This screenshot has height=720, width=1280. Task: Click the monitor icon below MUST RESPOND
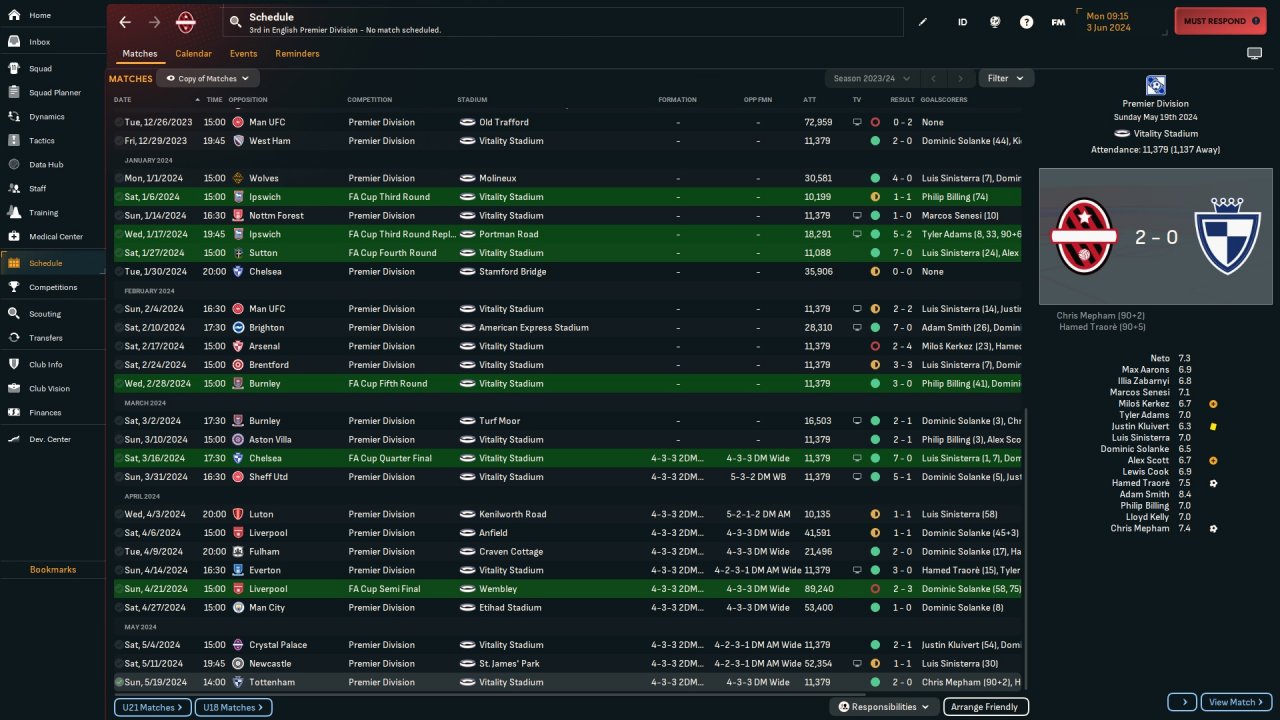click(1254, 53)
